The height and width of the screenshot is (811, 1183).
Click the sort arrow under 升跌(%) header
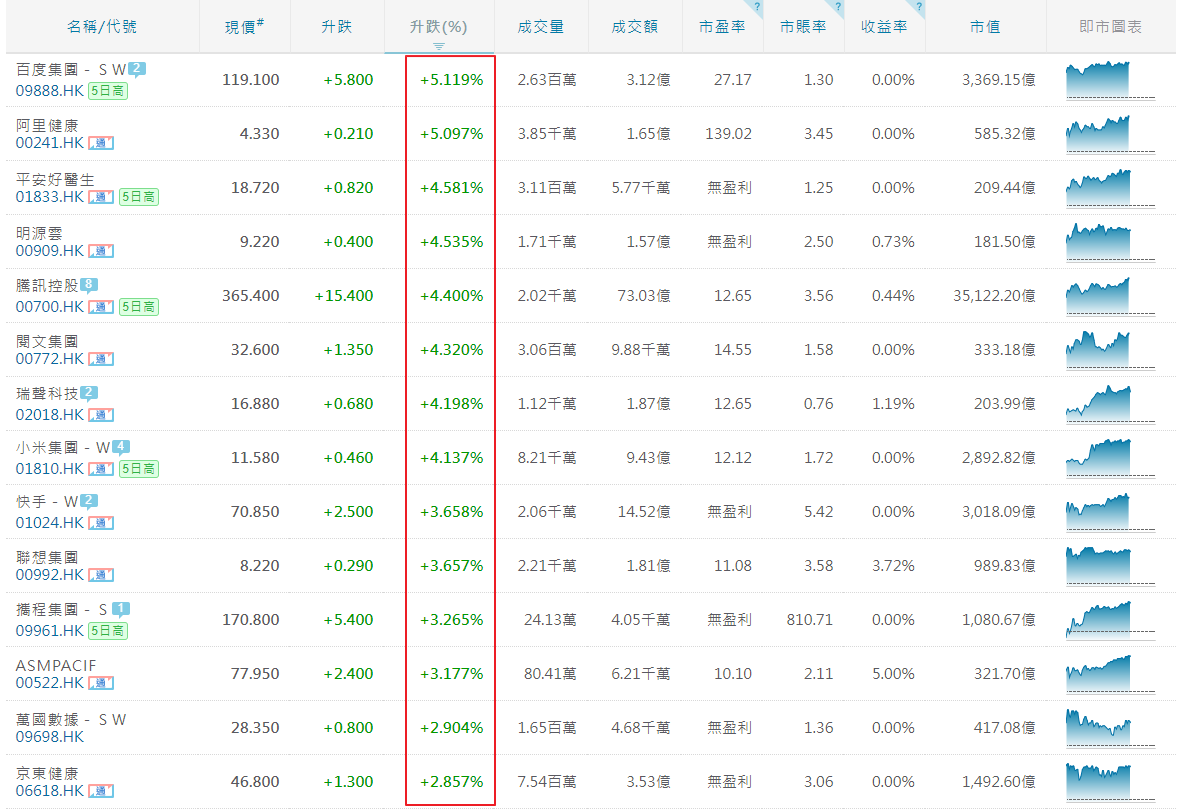tap(439, 46)
